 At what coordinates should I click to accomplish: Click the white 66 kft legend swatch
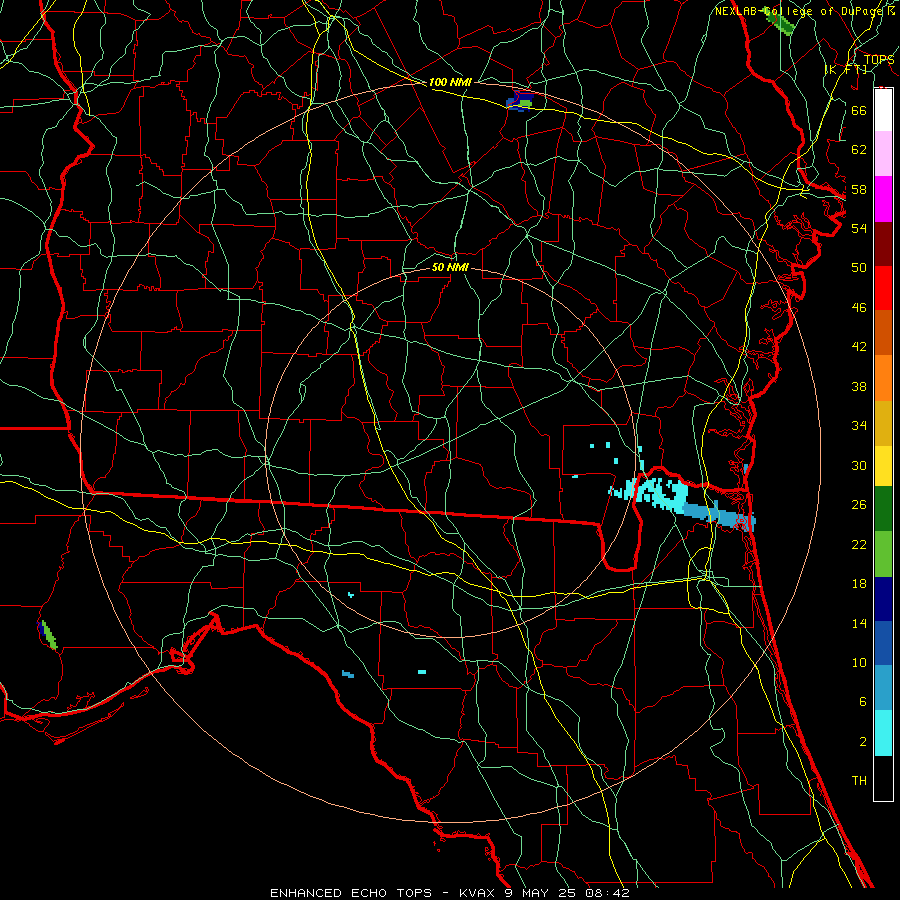(883, 110)
